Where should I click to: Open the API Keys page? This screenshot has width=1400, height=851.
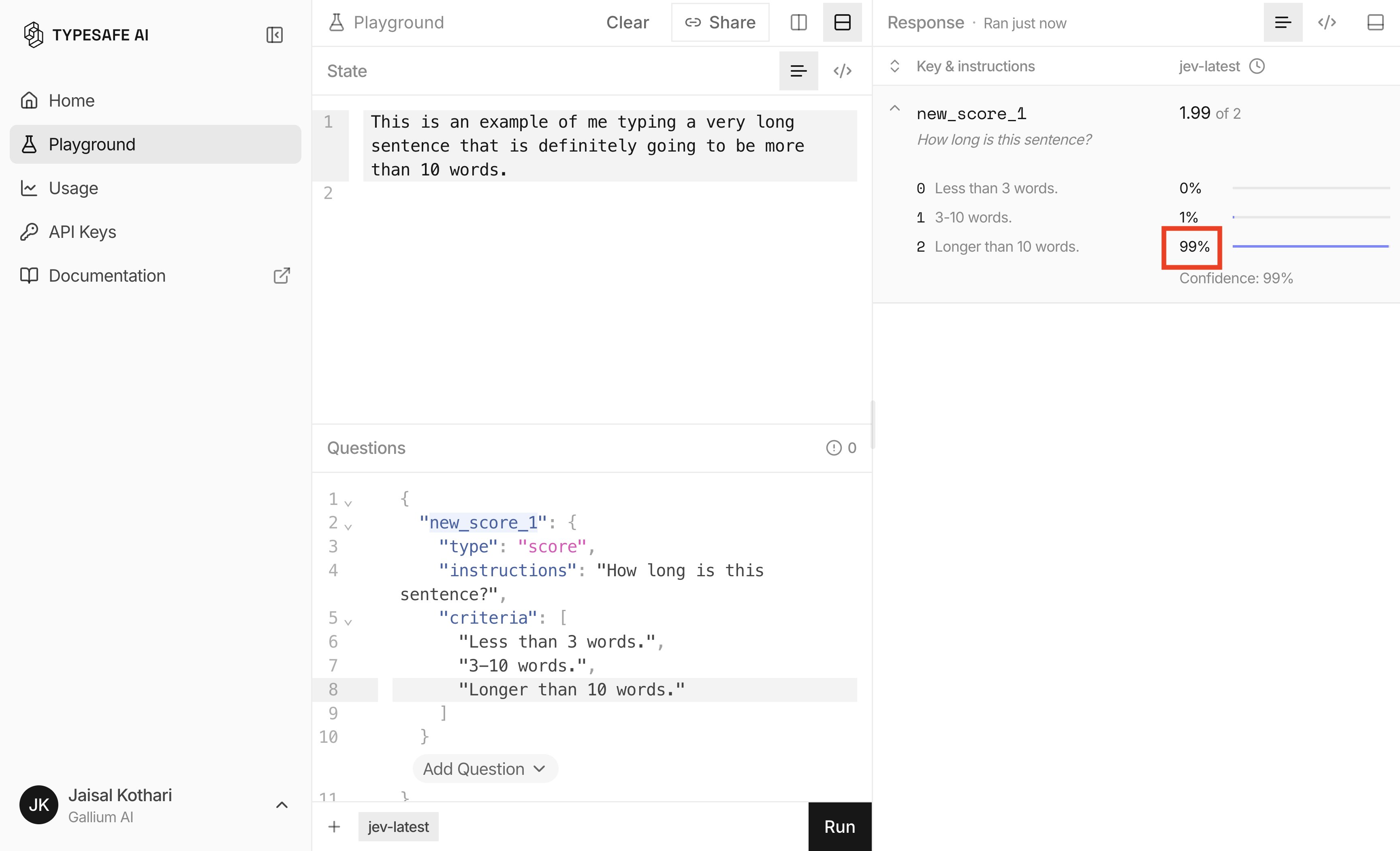[x=155, y=232]
